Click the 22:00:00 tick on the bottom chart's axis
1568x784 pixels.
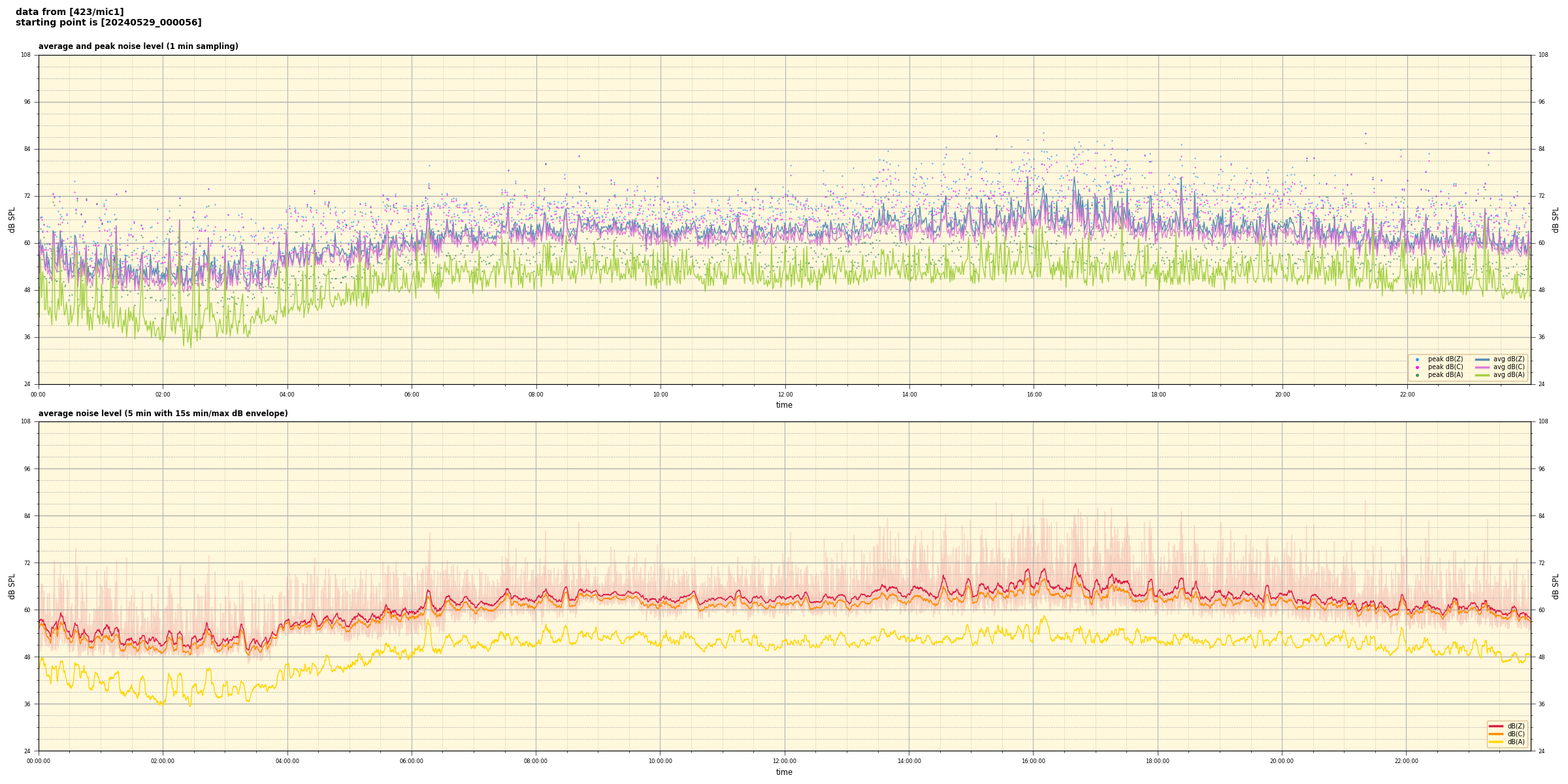click(x=1406, y=761)
